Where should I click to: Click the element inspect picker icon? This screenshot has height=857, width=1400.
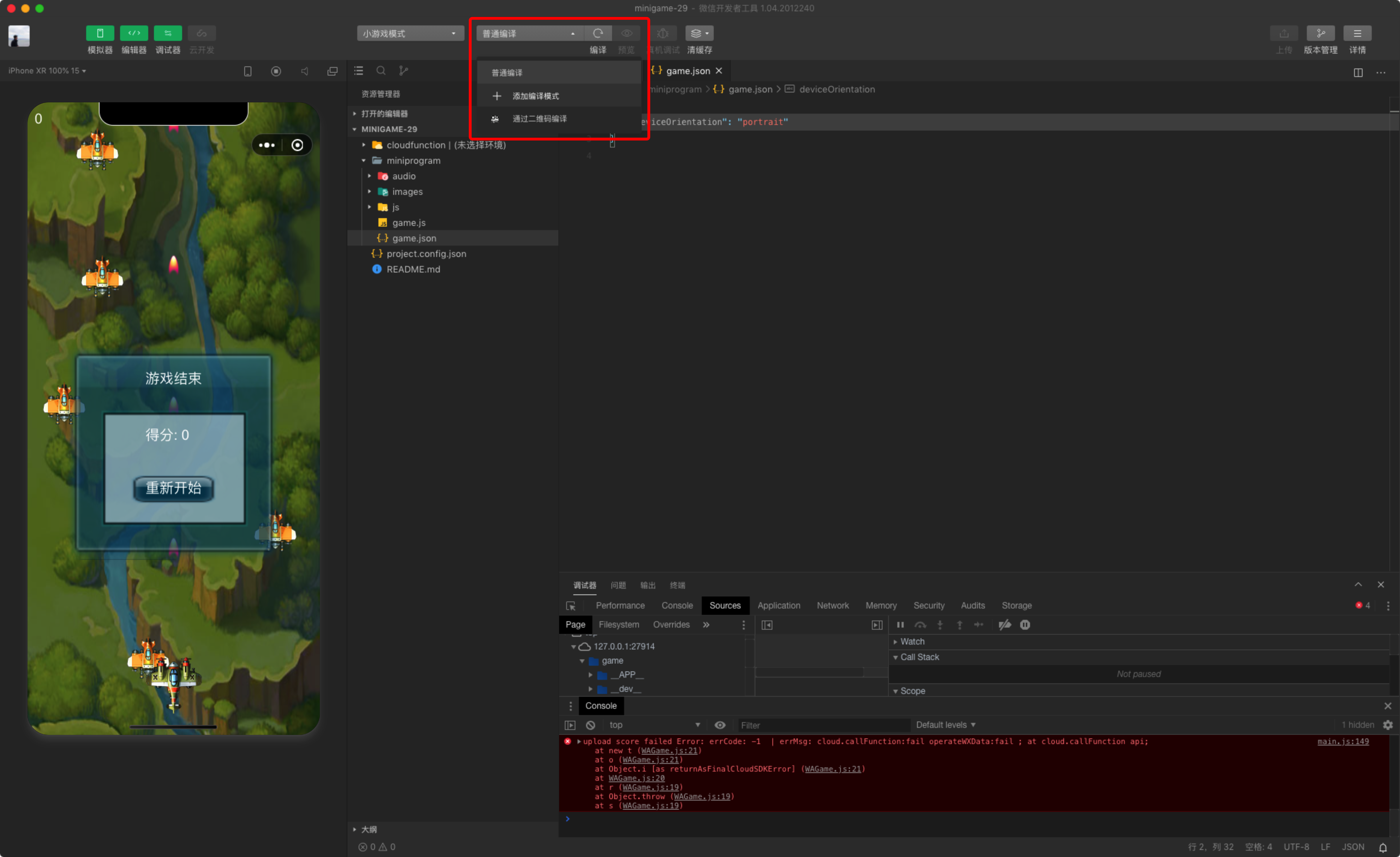570,605
